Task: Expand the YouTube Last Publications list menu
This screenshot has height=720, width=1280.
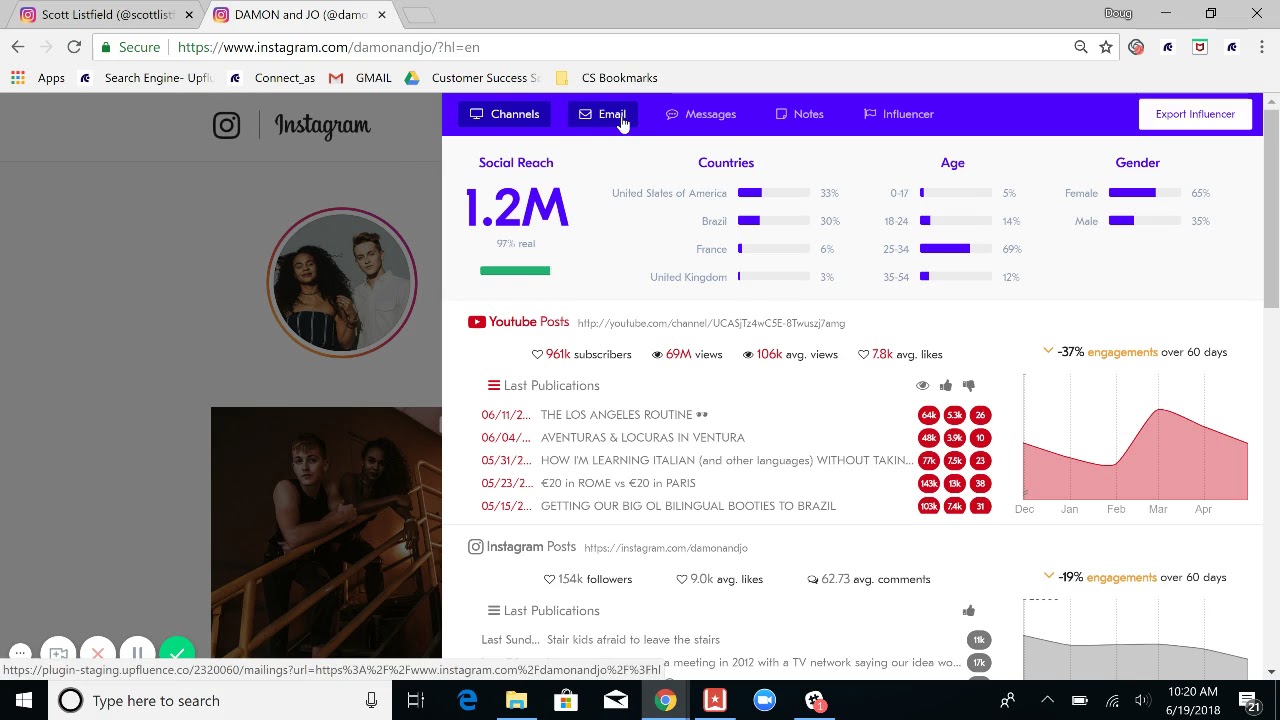Action: point(493,386)
